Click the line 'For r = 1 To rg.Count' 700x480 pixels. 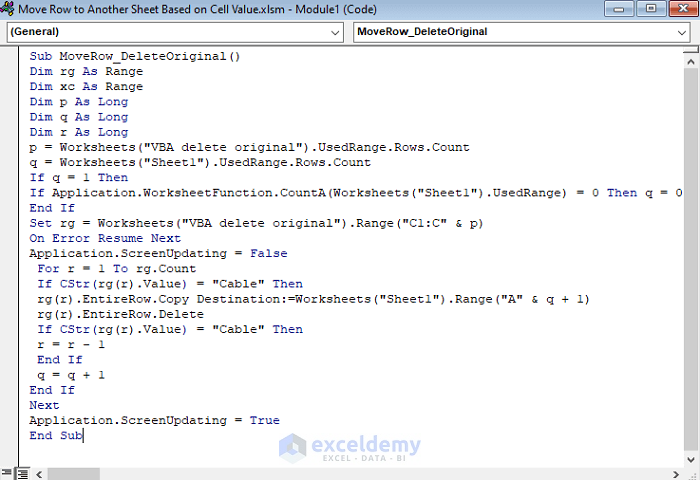pos(117,269)
